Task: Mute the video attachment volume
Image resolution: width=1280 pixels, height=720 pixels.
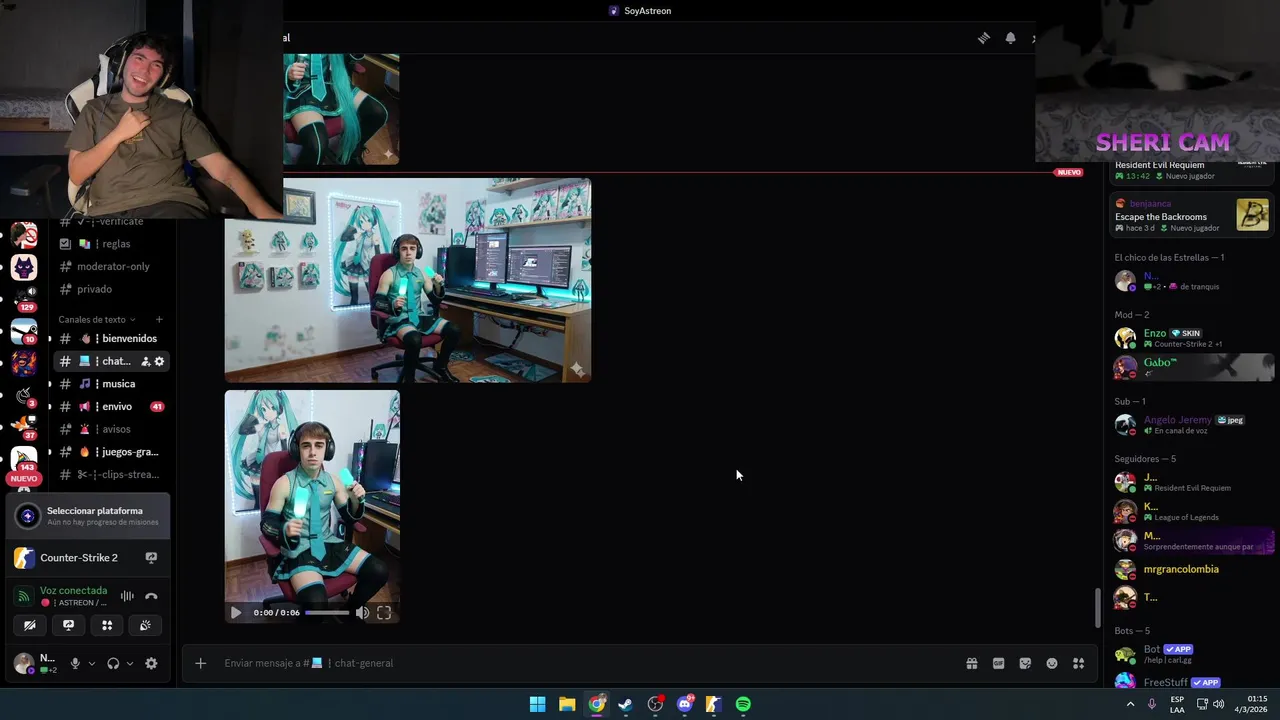Action: coord(362,613)
